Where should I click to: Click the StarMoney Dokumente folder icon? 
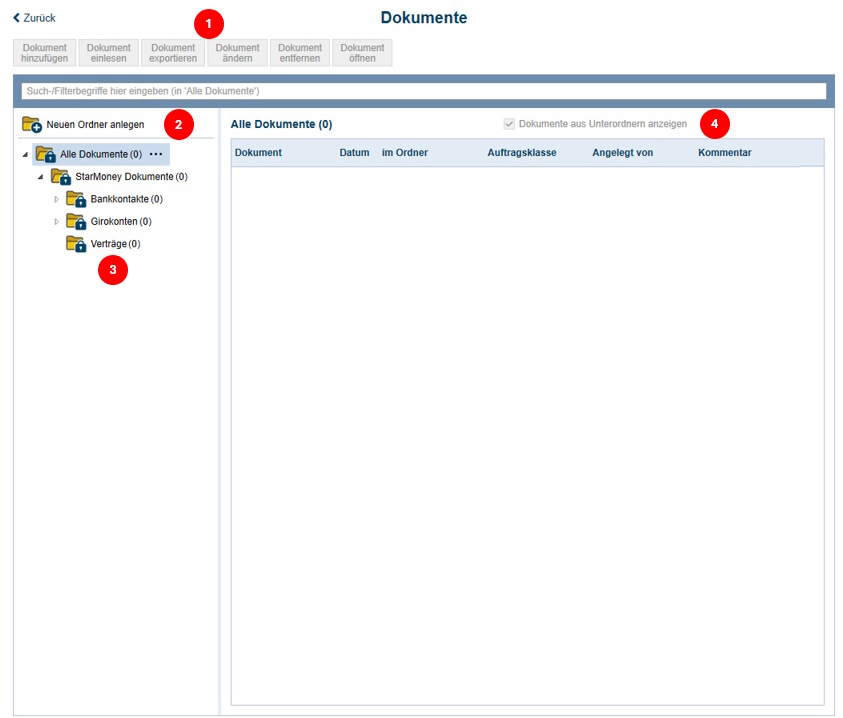point(61,177)
